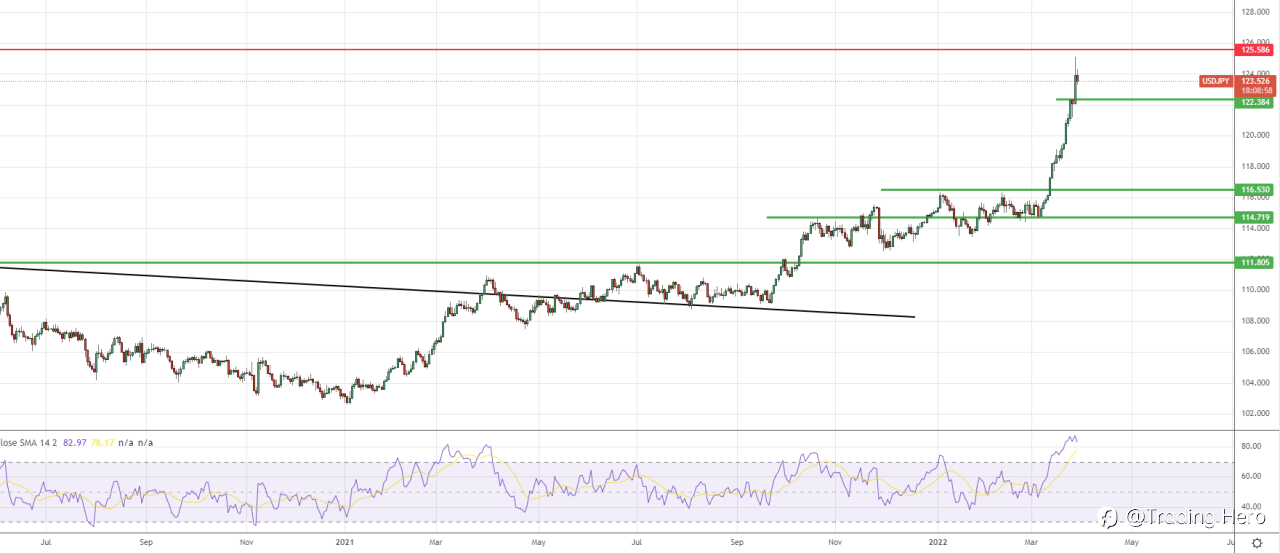Select the green horizontal line at 116.530
This screenshot has width=1280, height=553.
click(x=1058, y=189)
